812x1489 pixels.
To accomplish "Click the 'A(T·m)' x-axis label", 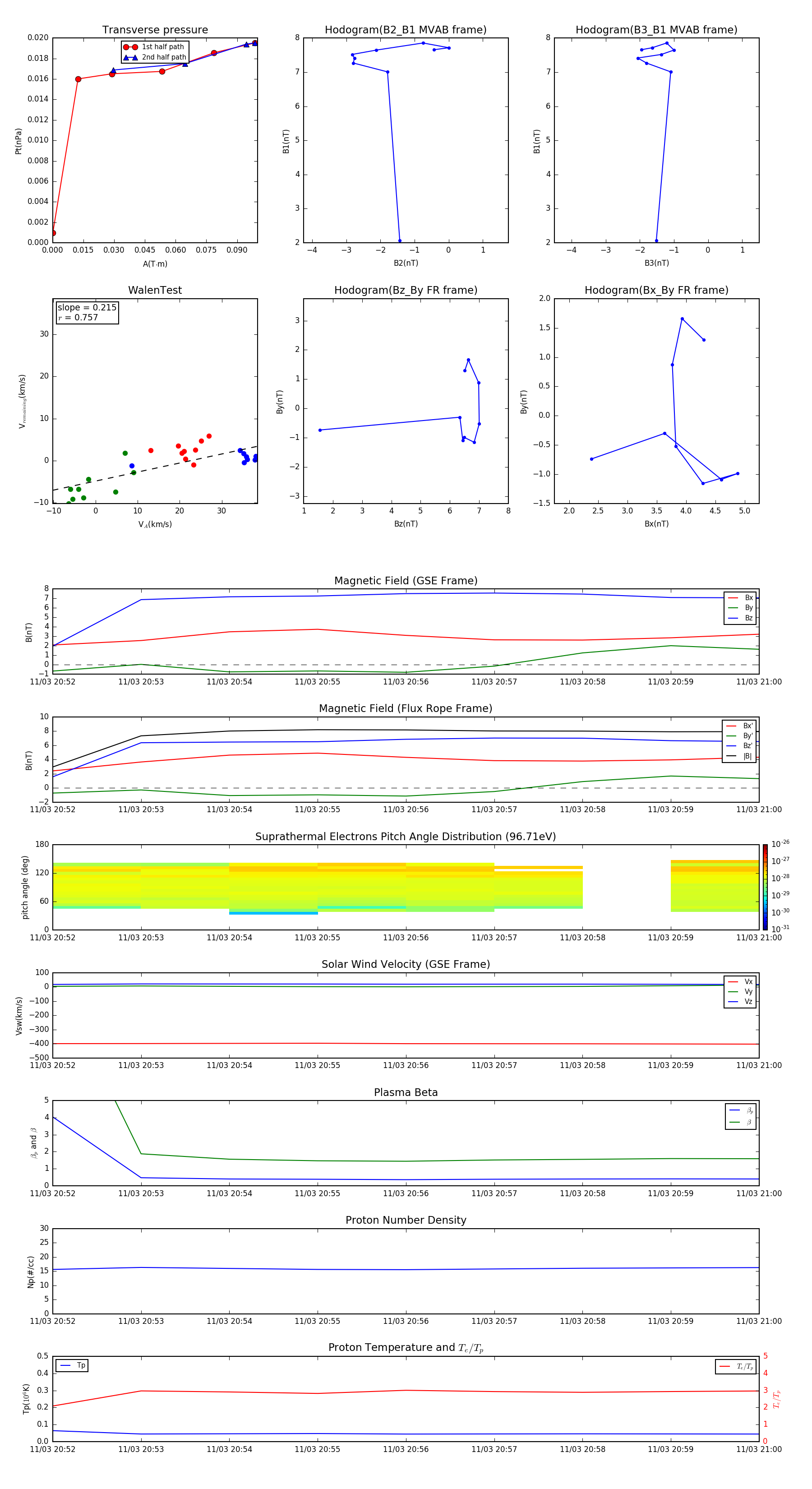I will pyautogui.click(x=155, y=264).
